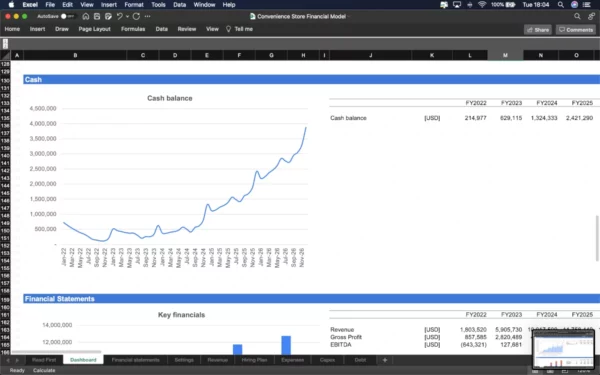Select column J header
This screenshot has width=600, height=375.
pos(370,55)
